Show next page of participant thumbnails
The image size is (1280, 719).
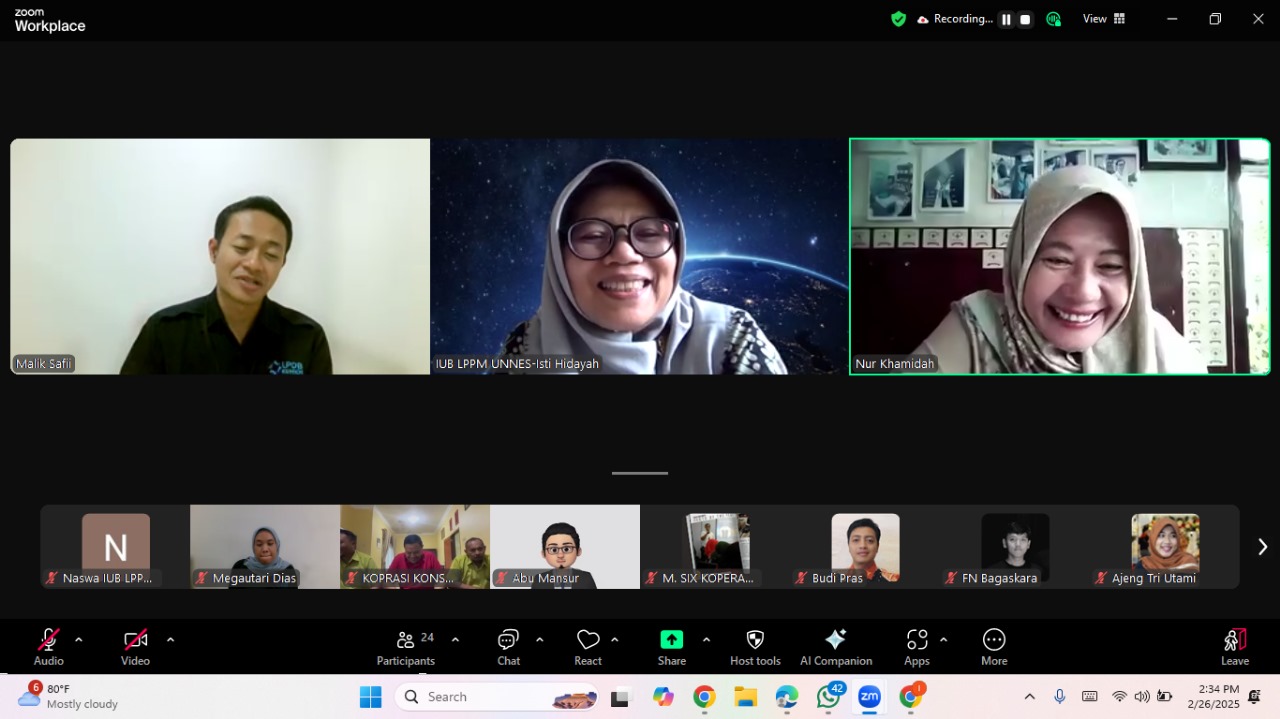1262,547
